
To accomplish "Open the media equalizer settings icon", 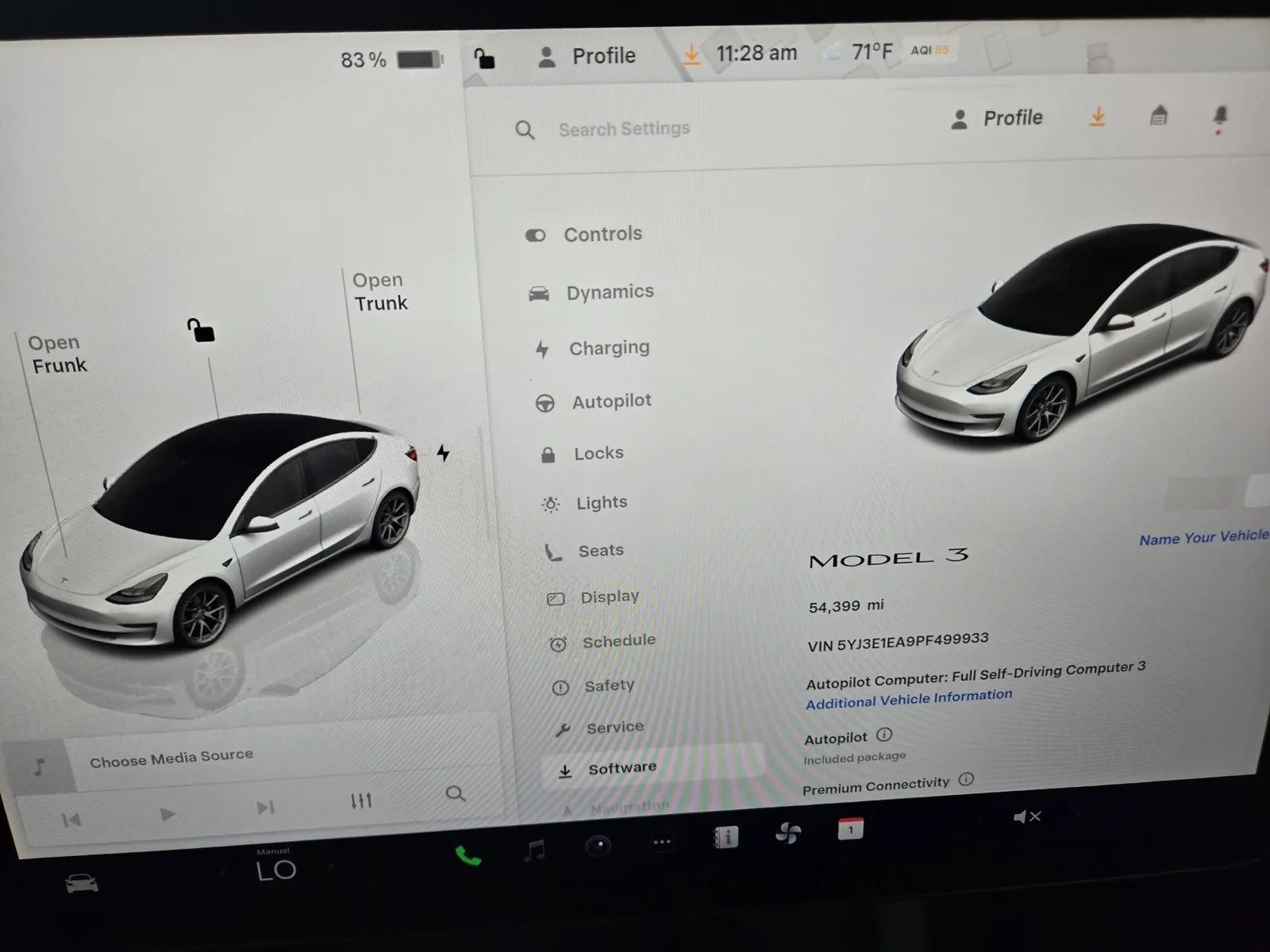I will 361,800.
